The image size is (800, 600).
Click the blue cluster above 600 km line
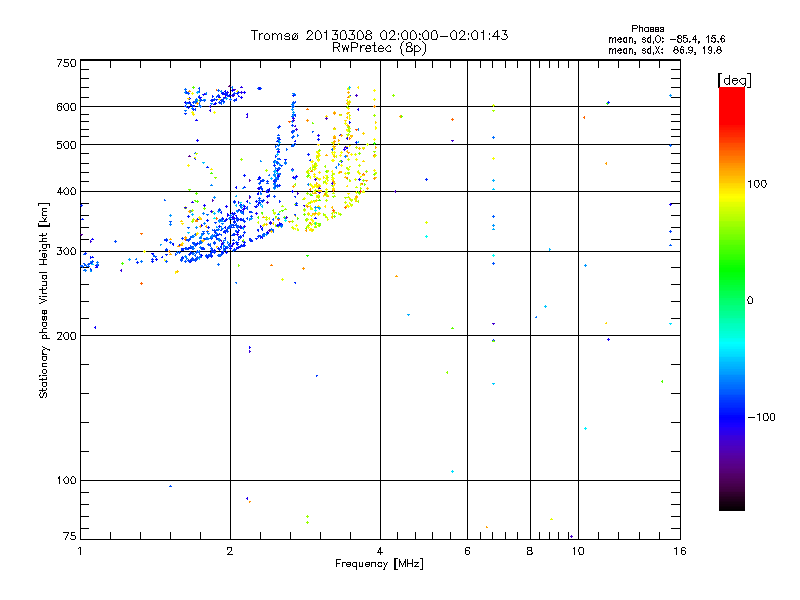213,97
